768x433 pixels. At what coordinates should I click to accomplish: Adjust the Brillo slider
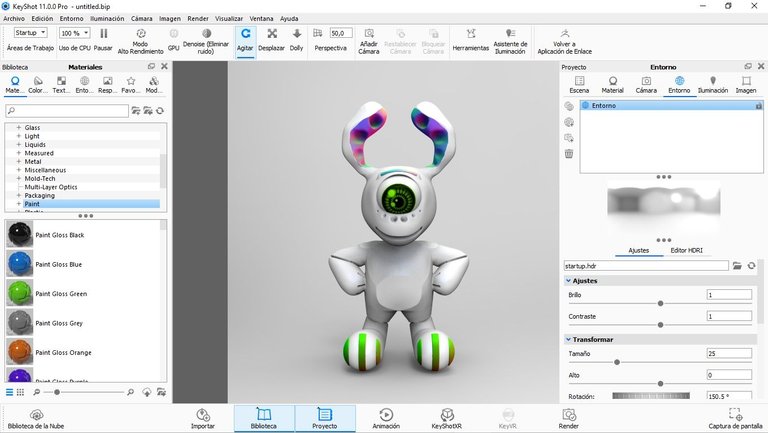click(x=660, y=304)
